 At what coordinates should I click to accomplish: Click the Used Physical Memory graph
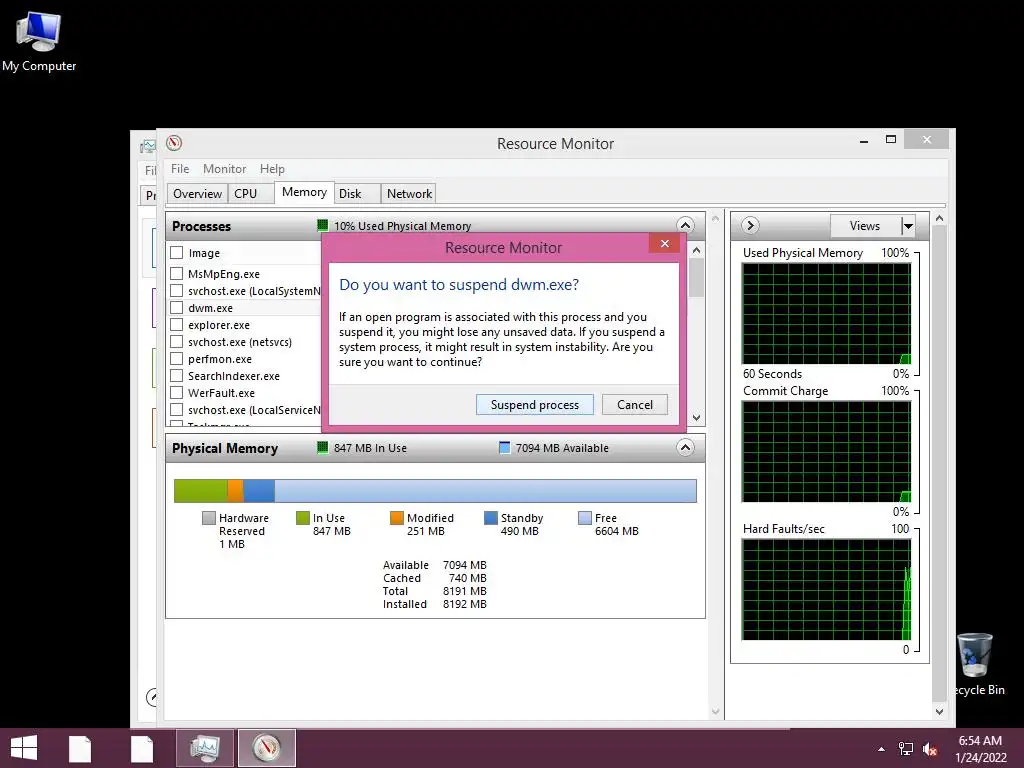[826, 313]
